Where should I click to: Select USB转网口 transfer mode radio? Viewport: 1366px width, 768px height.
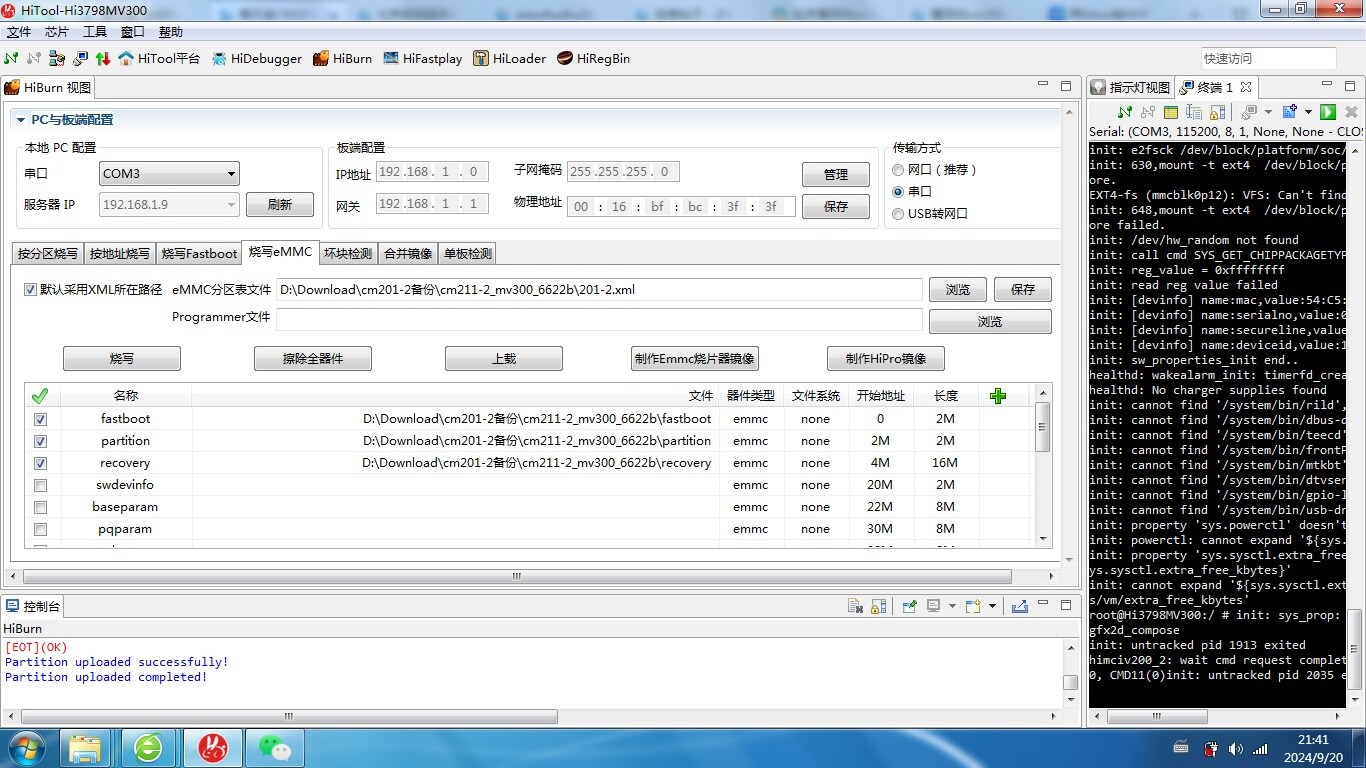click(x=898, y=214)
